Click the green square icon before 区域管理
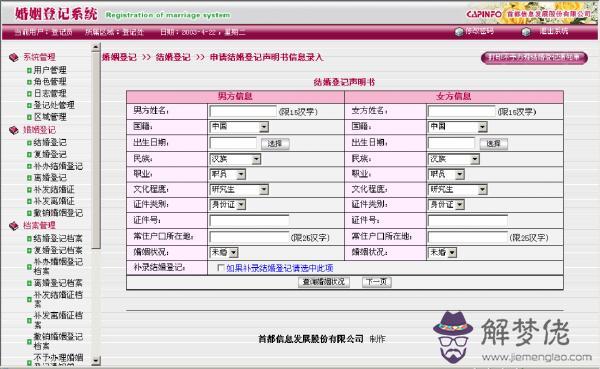The image size is (600, 369). coord(29,117)
